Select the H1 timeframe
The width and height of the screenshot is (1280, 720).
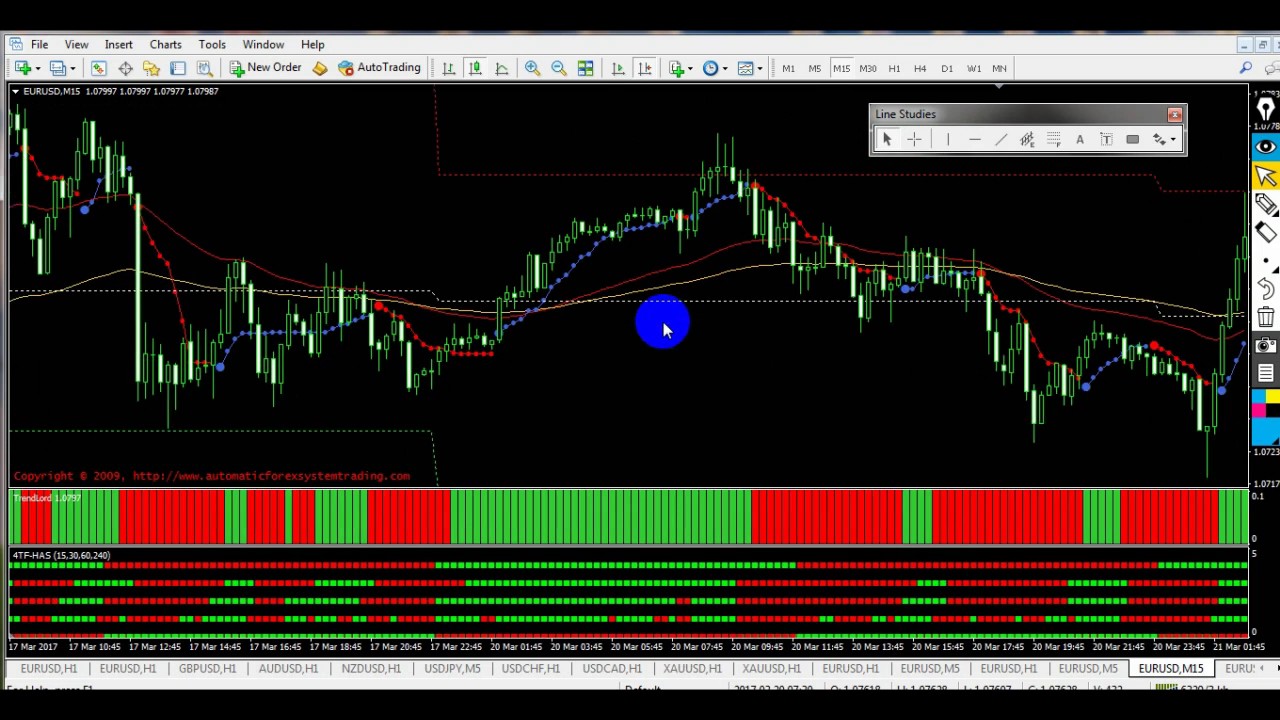894,68
